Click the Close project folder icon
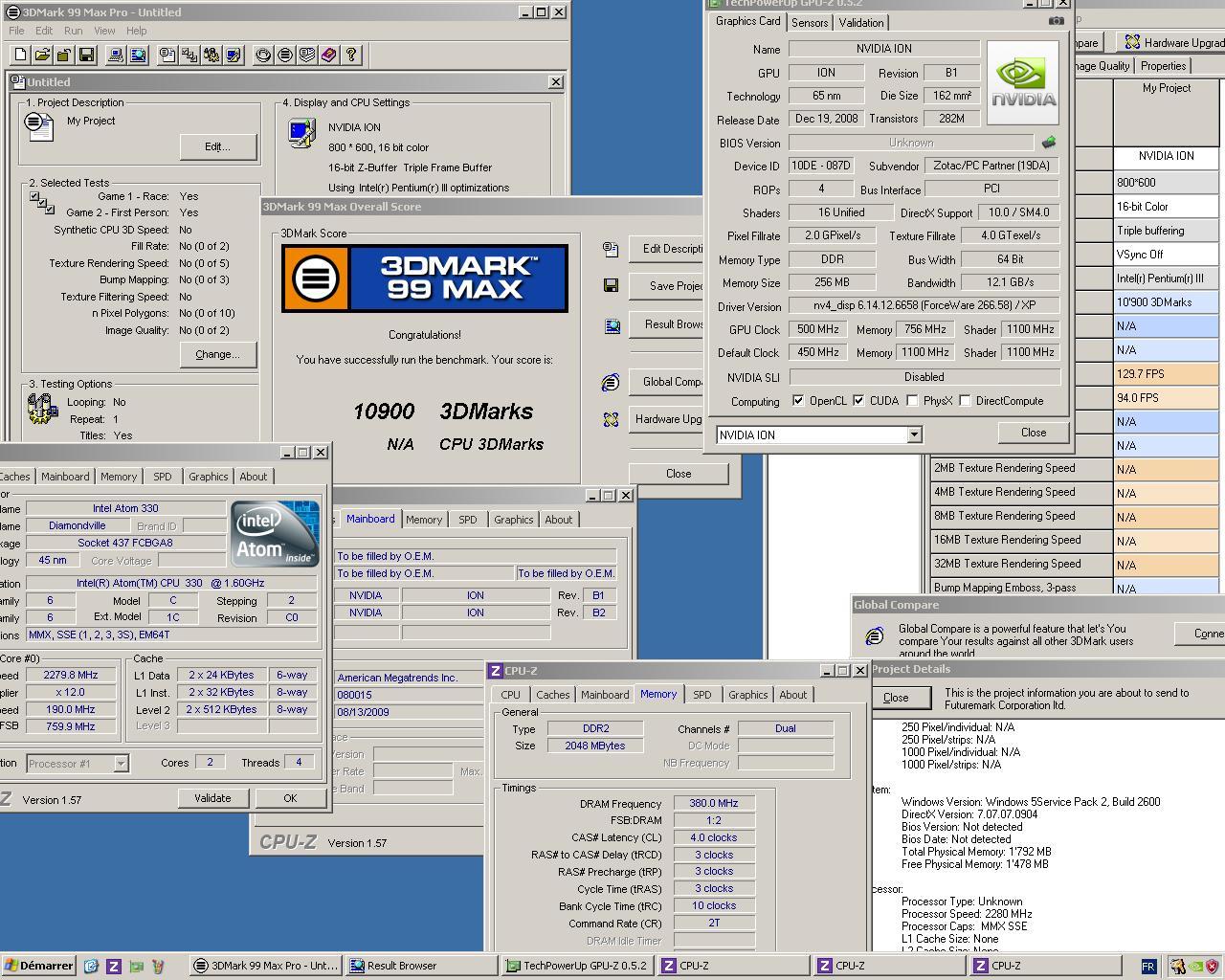This screenshot has height=980, width=1225. click(65, 56)
